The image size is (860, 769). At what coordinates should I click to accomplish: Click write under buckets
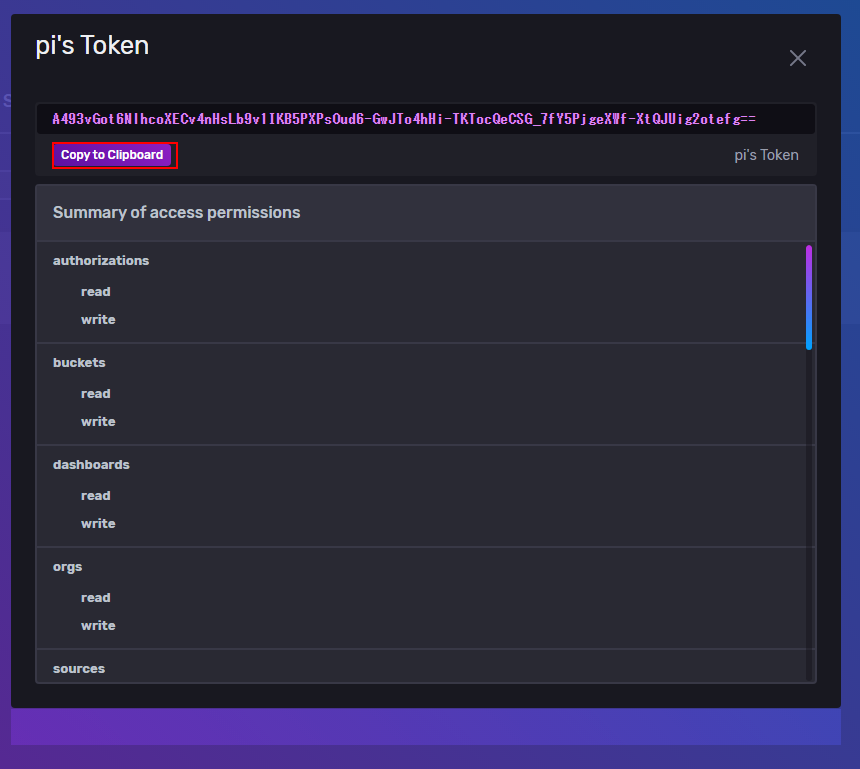point(98,422)
